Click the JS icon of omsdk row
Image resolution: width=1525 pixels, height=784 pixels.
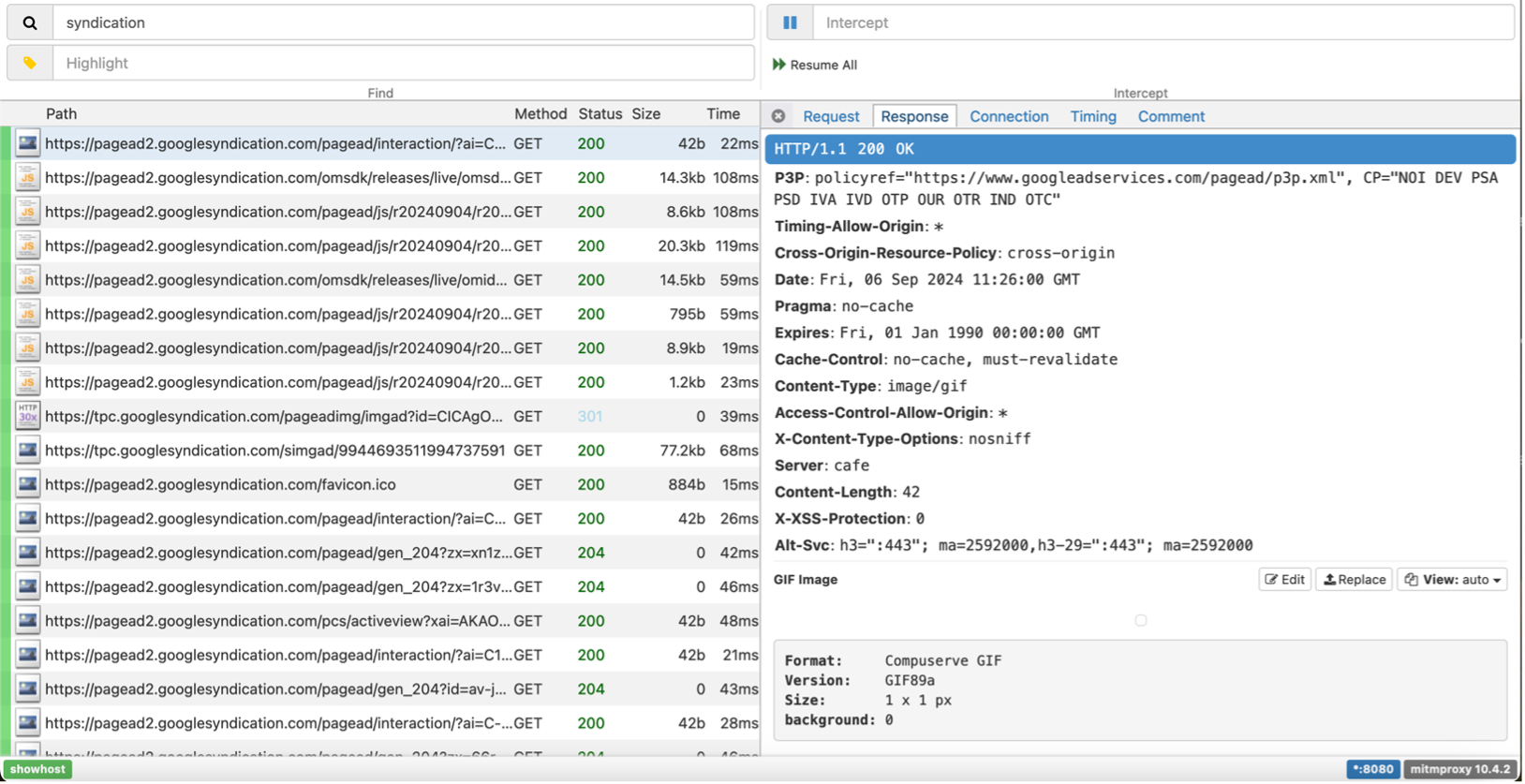(x=27, y=178)
